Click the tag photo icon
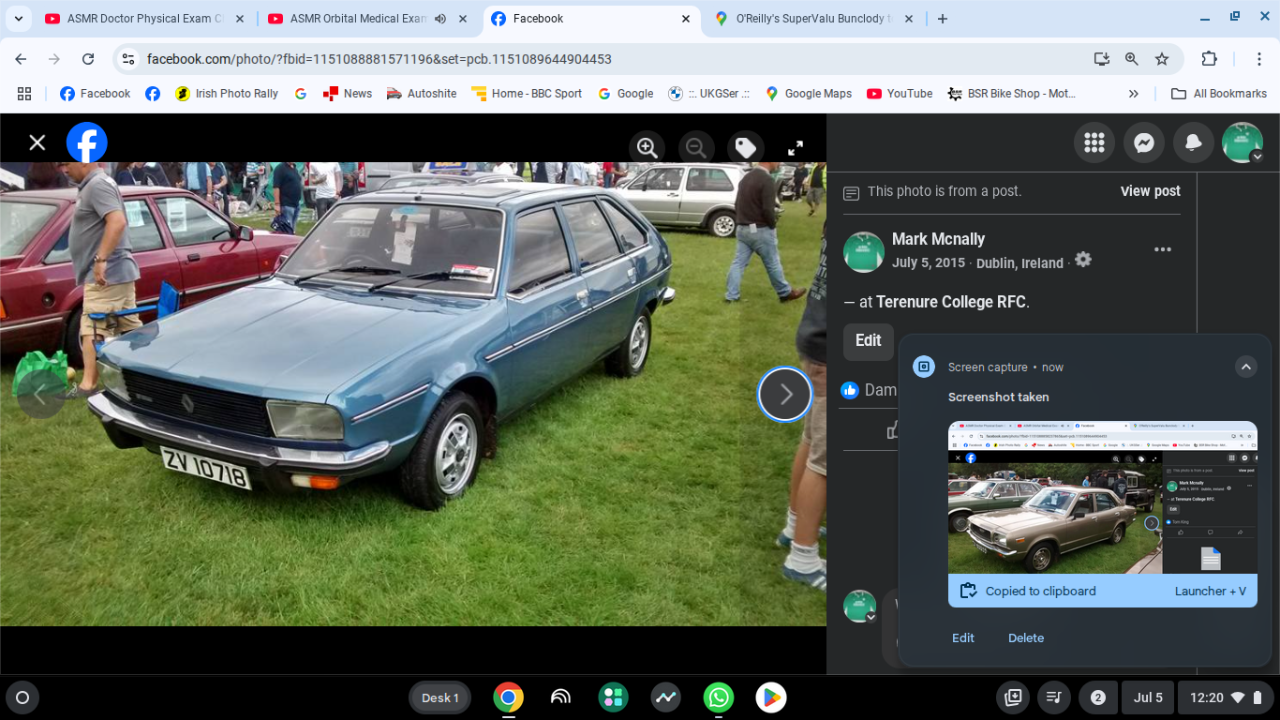This screenshot has width=1280, height=720. [745, 148]
